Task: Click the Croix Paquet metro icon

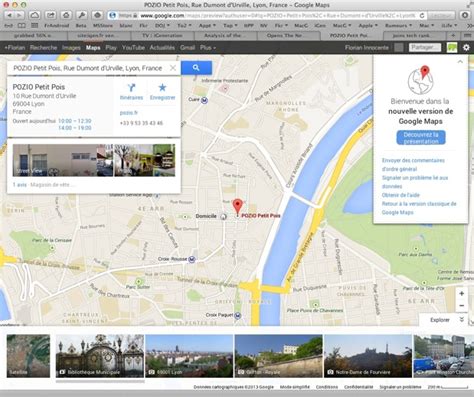Action: (237, 315)
